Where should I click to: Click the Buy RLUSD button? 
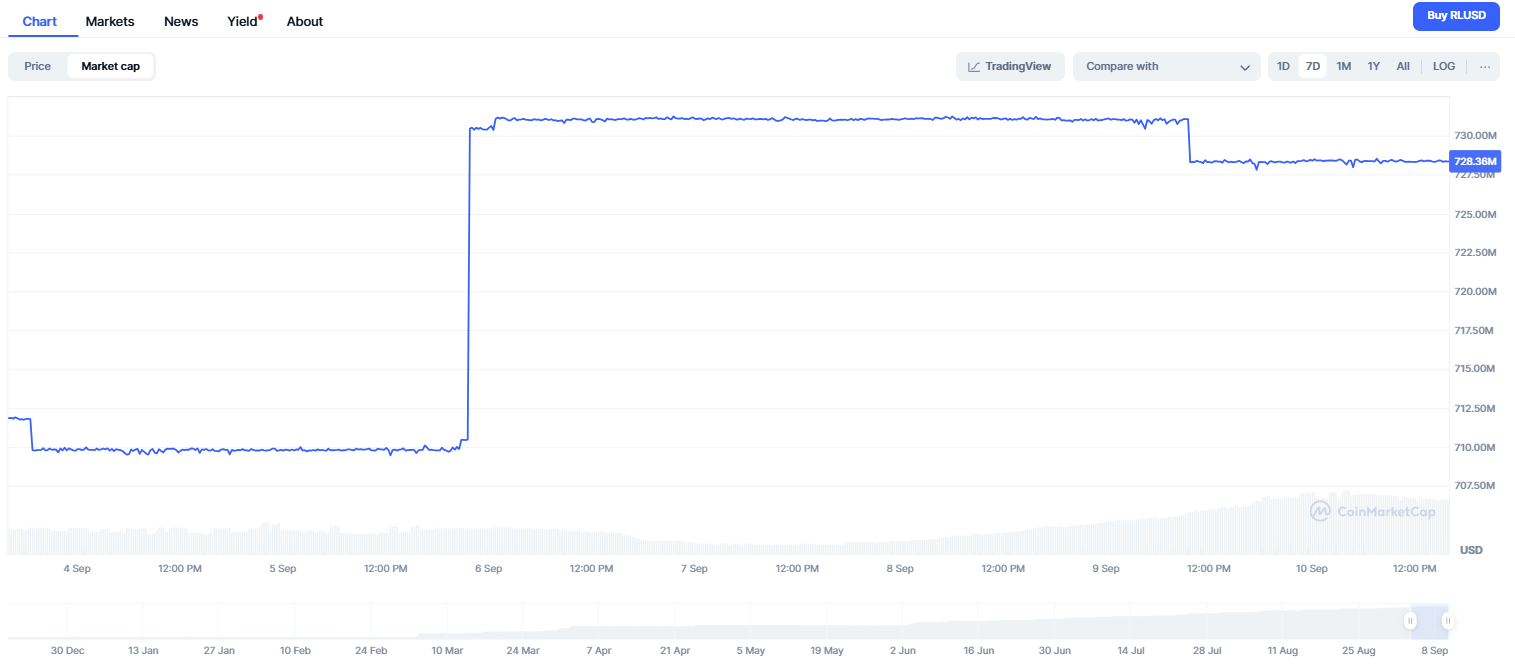pos(1456,15)
